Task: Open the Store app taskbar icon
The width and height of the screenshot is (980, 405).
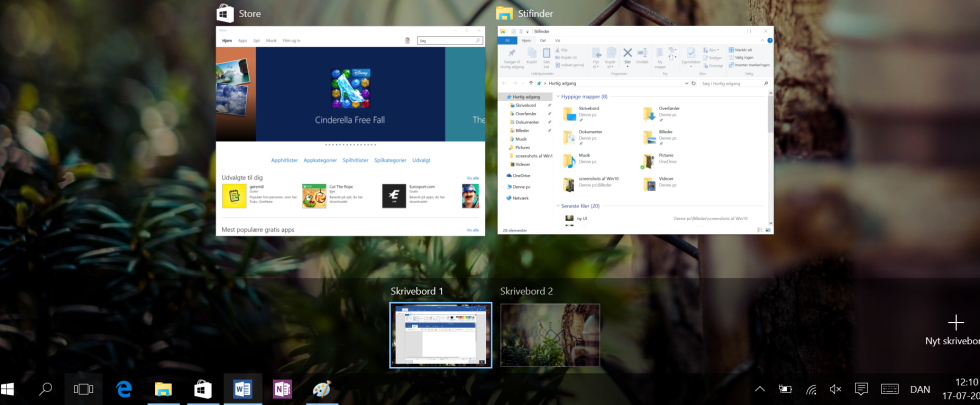Action: pos(202,389)
